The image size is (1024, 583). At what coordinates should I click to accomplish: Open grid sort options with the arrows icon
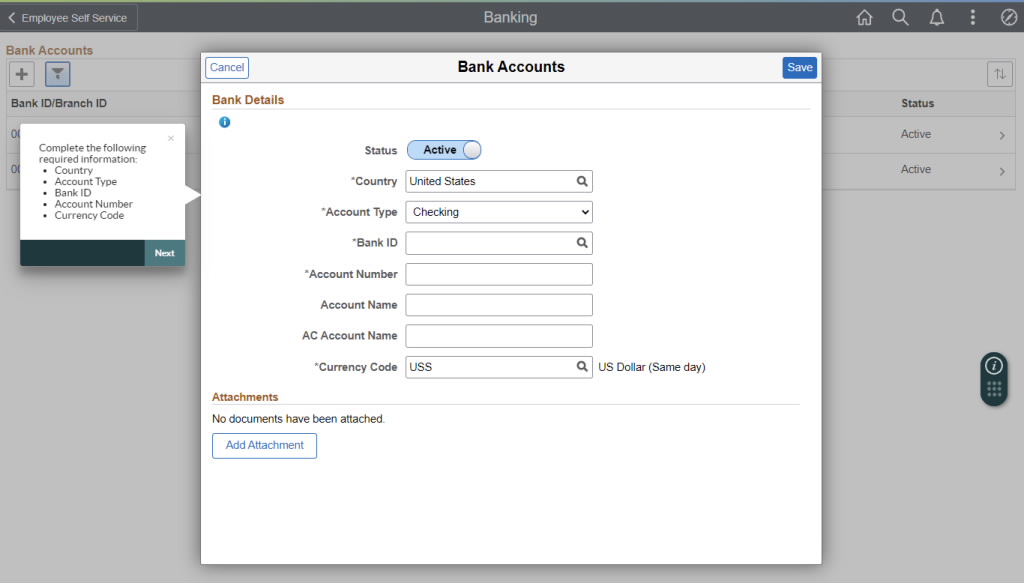(x=1000, y=73)
